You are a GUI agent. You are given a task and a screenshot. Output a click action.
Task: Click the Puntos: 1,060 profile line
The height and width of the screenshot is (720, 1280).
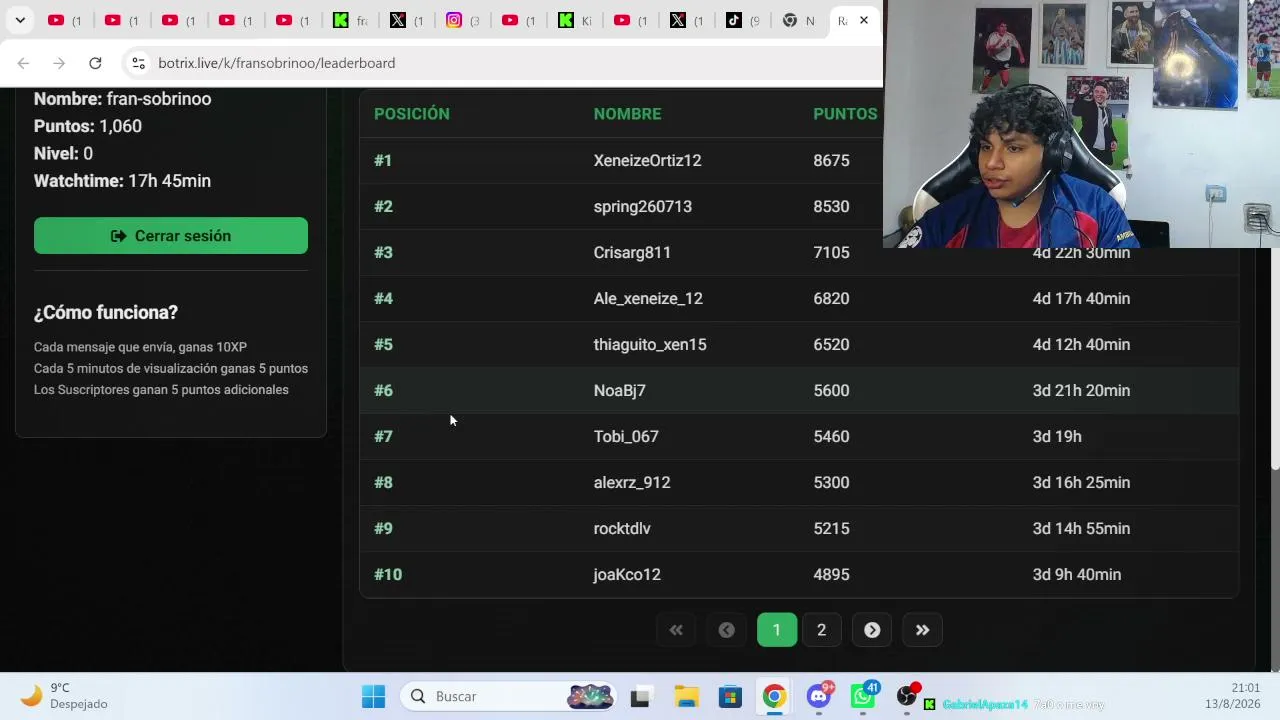coord(88,126)
